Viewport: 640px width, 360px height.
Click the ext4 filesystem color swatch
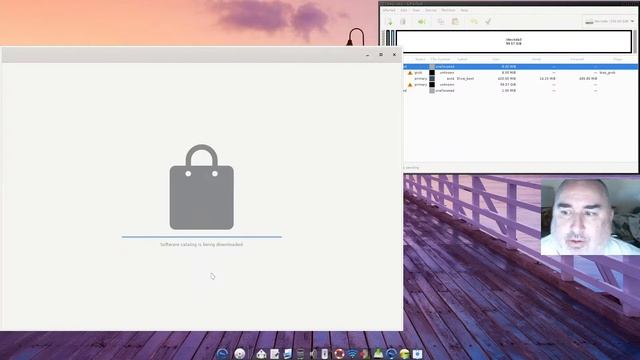(432, 78)
